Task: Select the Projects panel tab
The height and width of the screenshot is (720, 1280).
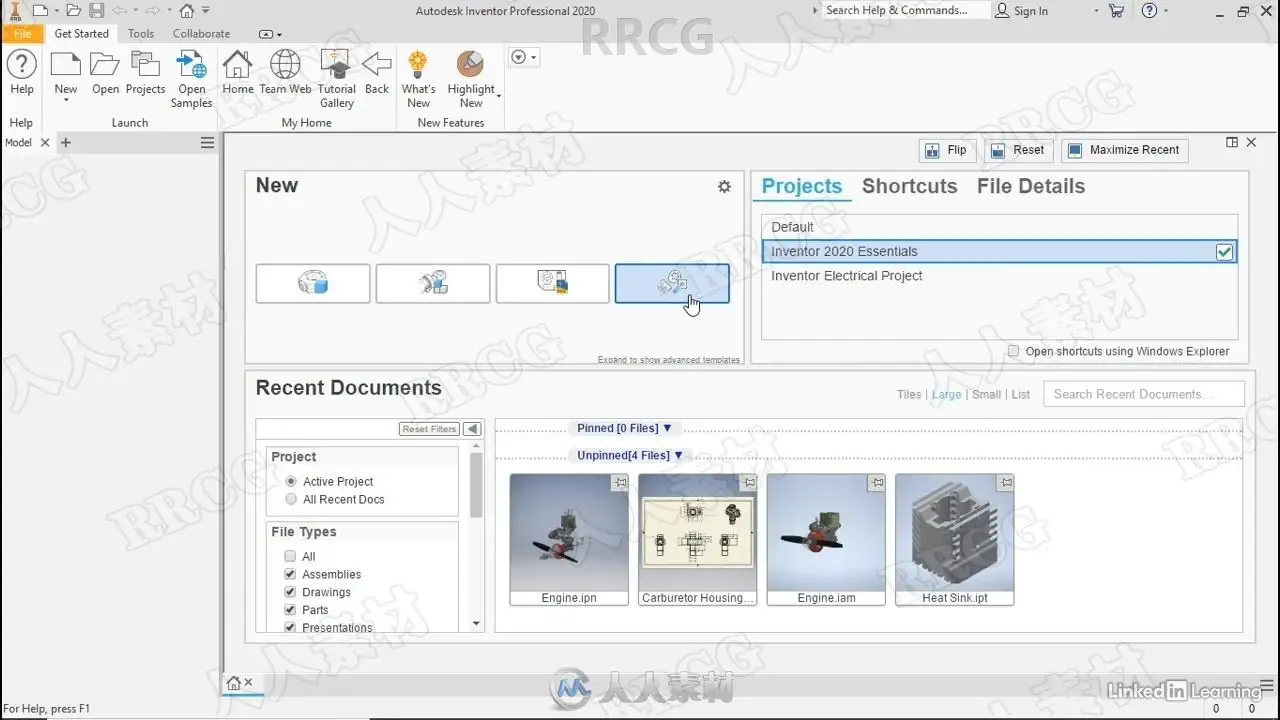Action: tap(802, 186)
